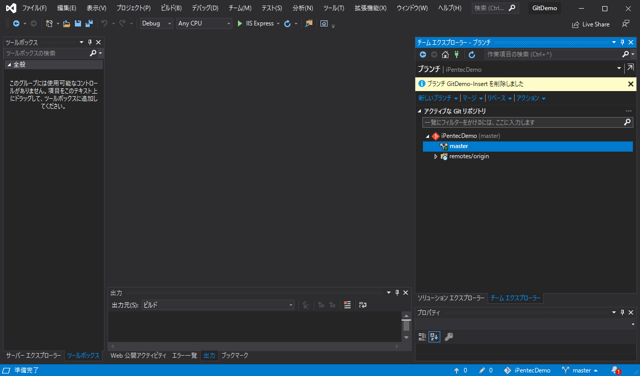Open file with the folder icon

pyautogui.click(x=67, y=24)
